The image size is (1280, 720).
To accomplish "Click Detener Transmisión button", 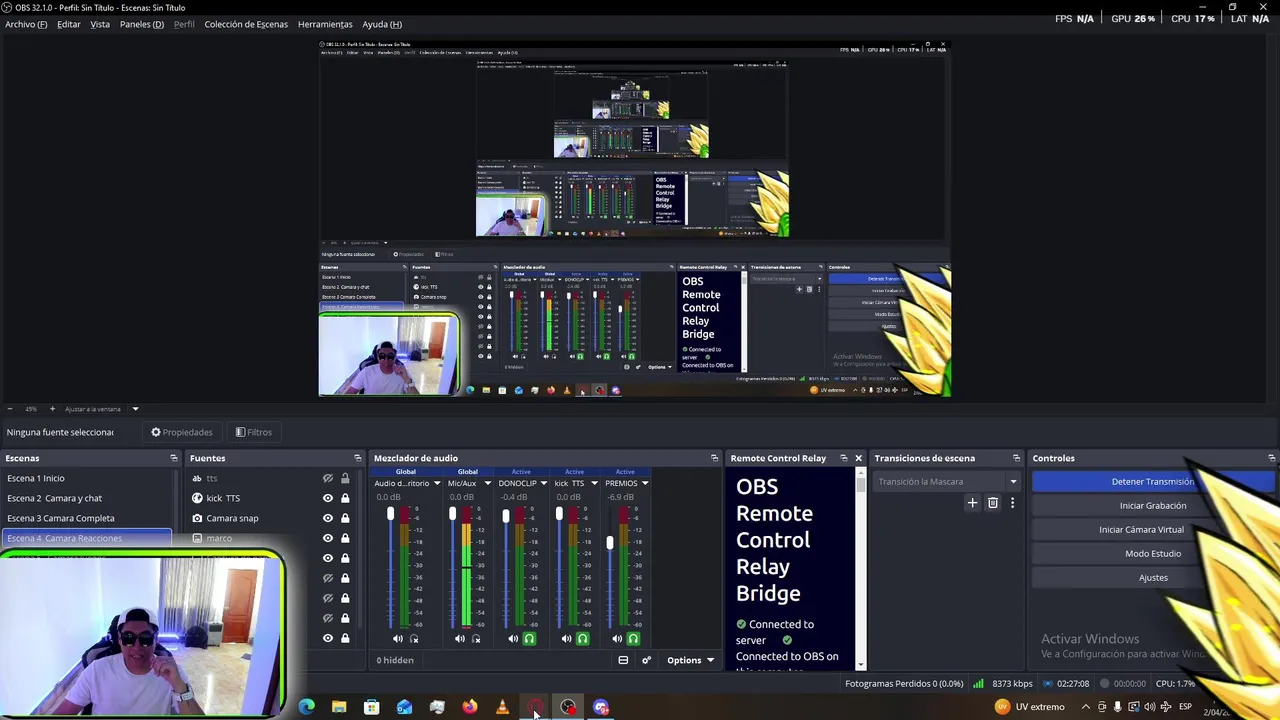I will click(1153, 482).
